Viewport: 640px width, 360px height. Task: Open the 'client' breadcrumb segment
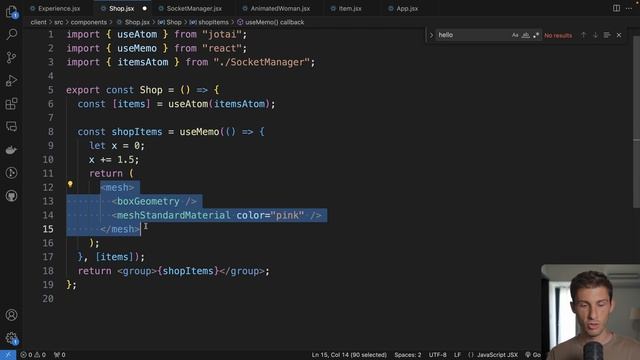[x=38, y=22]
